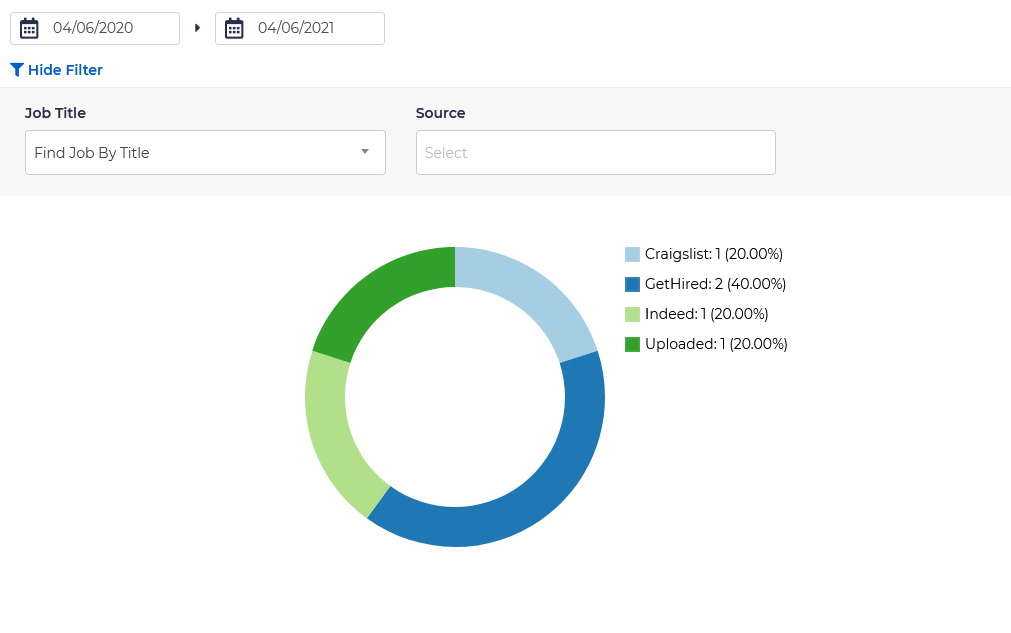The width and height of the screenshot is (1011, 633).
Task: Click the Hide Filter link text
Action: point(65,70)
